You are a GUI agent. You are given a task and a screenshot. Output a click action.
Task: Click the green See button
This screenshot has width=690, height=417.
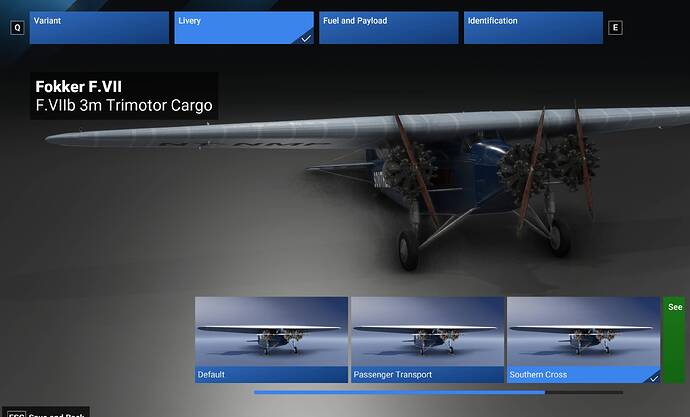click(675, 340)
